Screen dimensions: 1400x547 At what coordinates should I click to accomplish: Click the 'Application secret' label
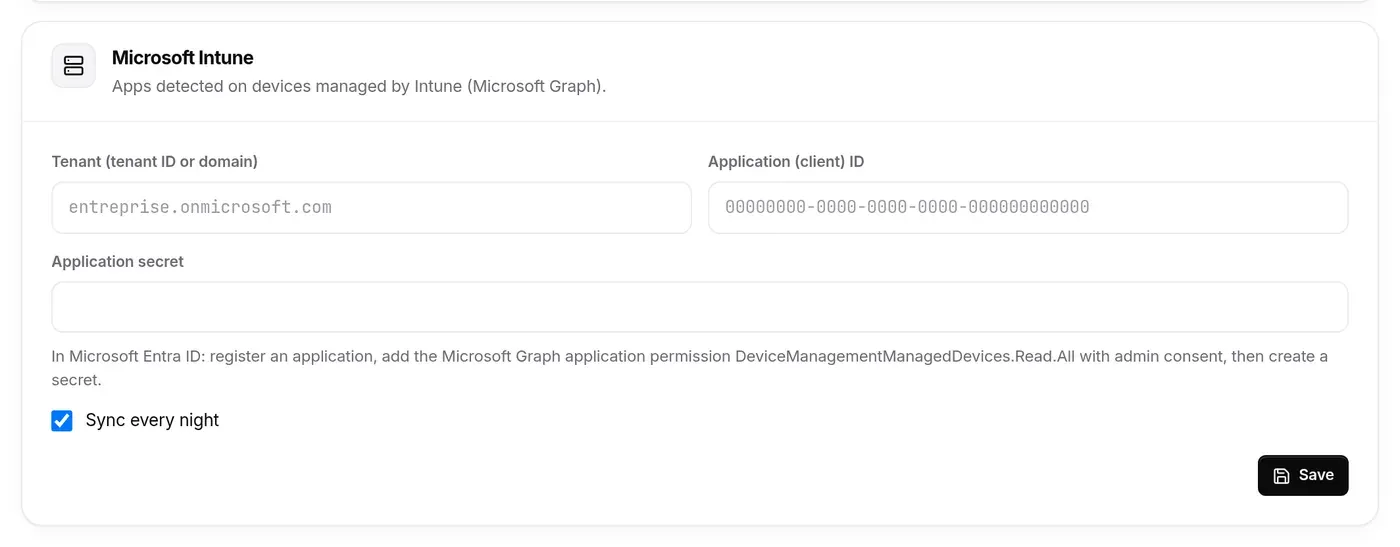click(118, 261)
